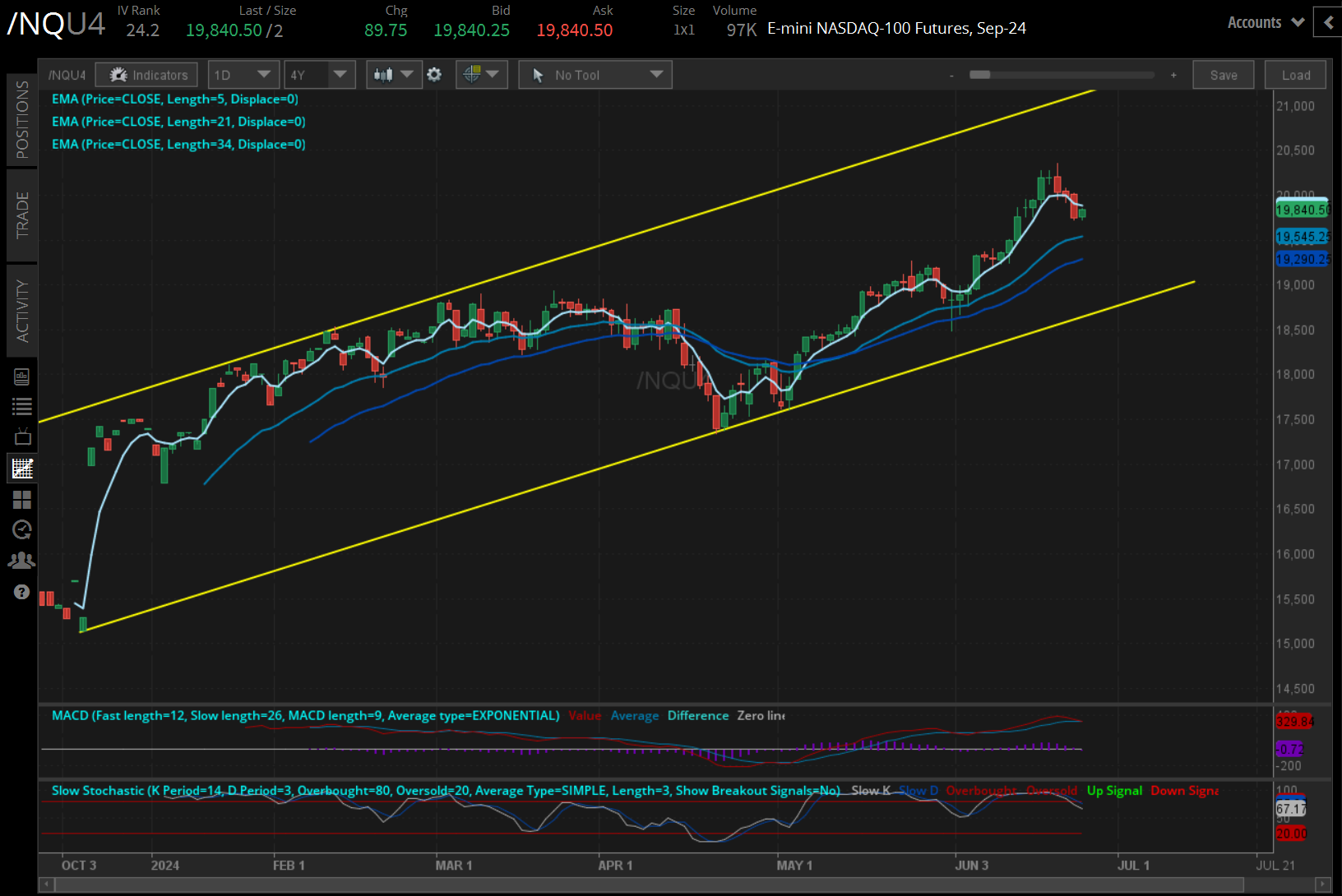
Task: Click the Slow K legend label
Action: pos(871,790)
